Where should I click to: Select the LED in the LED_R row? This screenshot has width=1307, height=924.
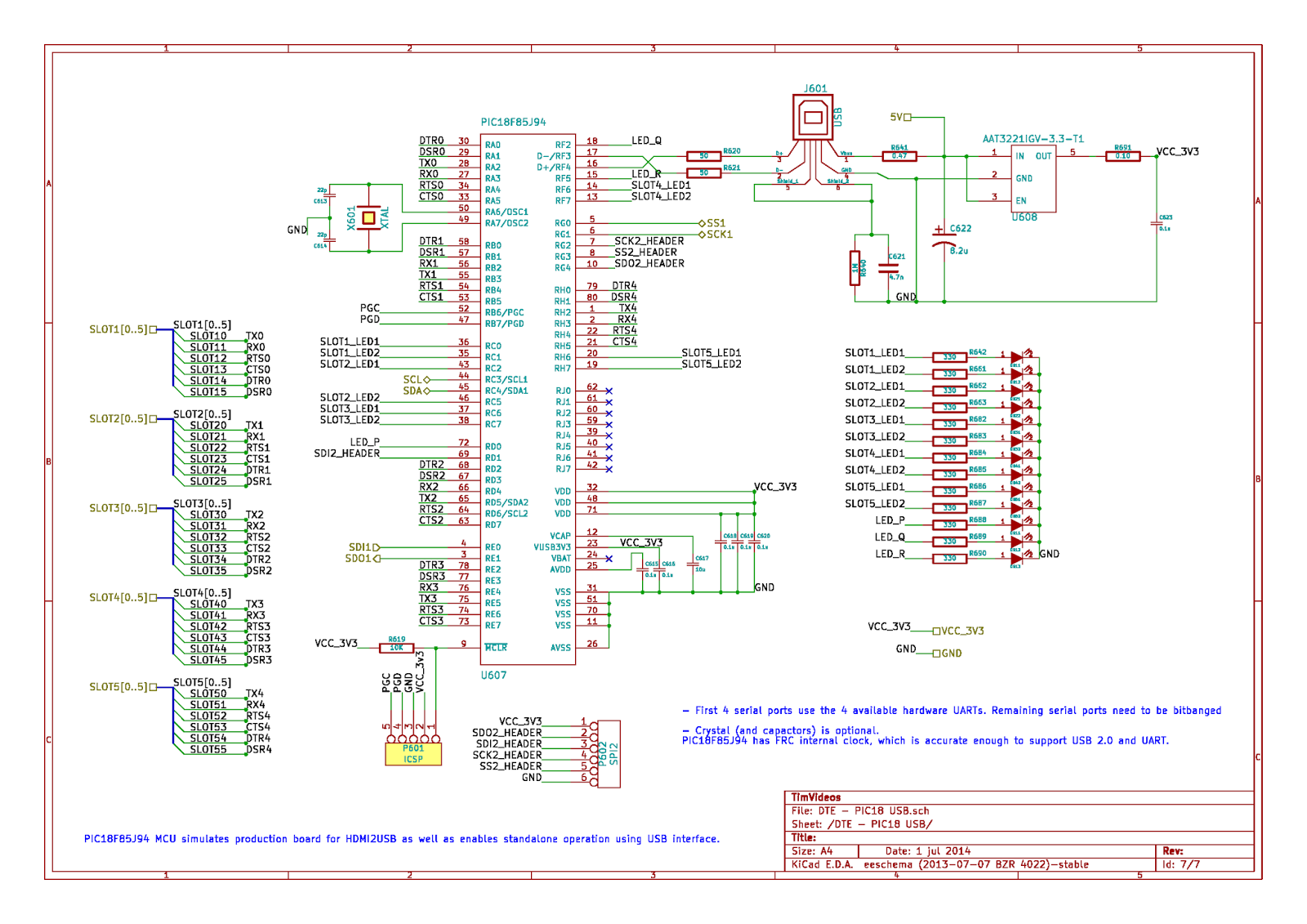pos(1017,559)
